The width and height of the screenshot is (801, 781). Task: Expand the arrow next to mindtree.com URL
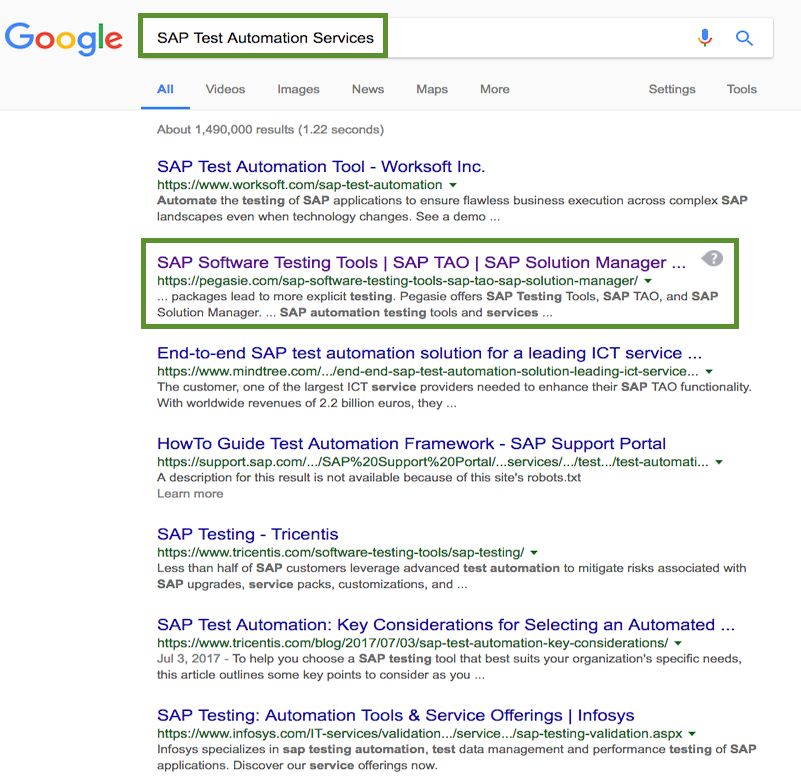(x=709, y=371)
